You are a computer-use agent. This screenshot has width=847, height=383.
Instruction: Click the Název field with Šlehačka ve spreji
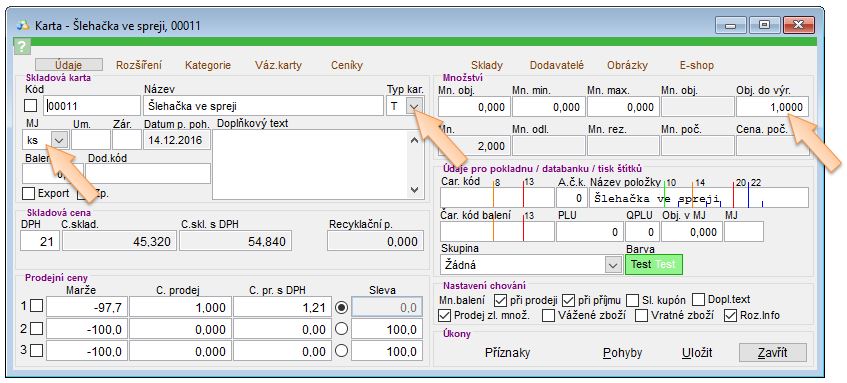pos(264,106)
